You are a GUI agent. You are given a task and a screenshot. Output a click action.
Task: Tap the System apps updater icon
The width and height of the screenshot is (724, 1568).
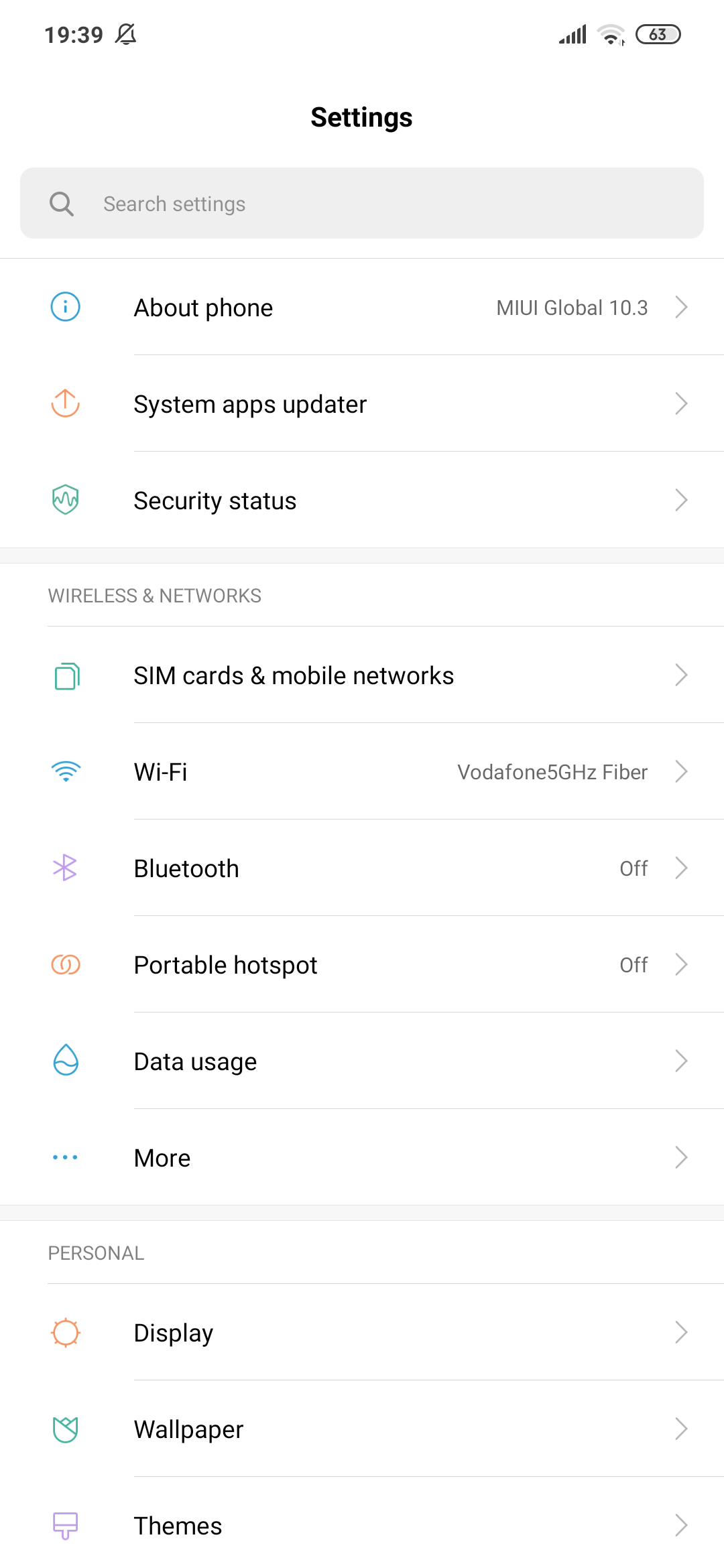point(66,403)
